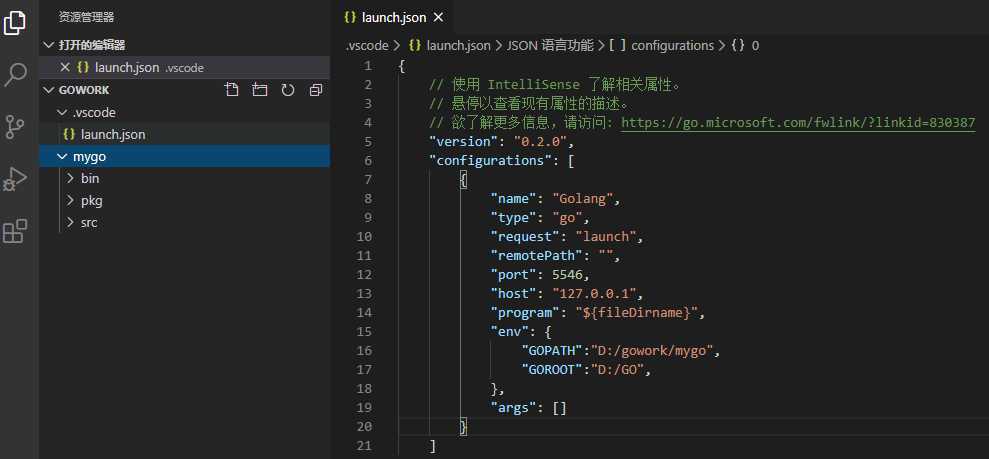Click the "env" key on line 15
This screenshot has width=989, height=459.
[x=510, y=332]
